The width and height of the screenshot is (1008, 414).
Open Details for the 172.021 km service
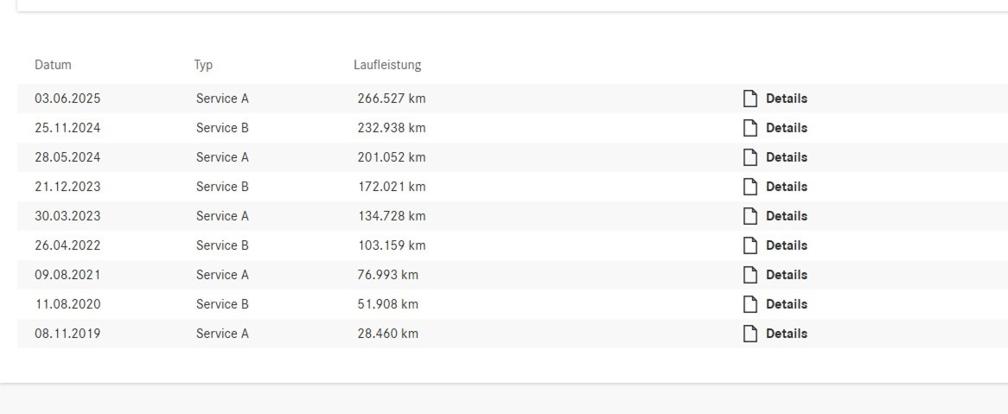pyautogui.click(x=786, y=187)
